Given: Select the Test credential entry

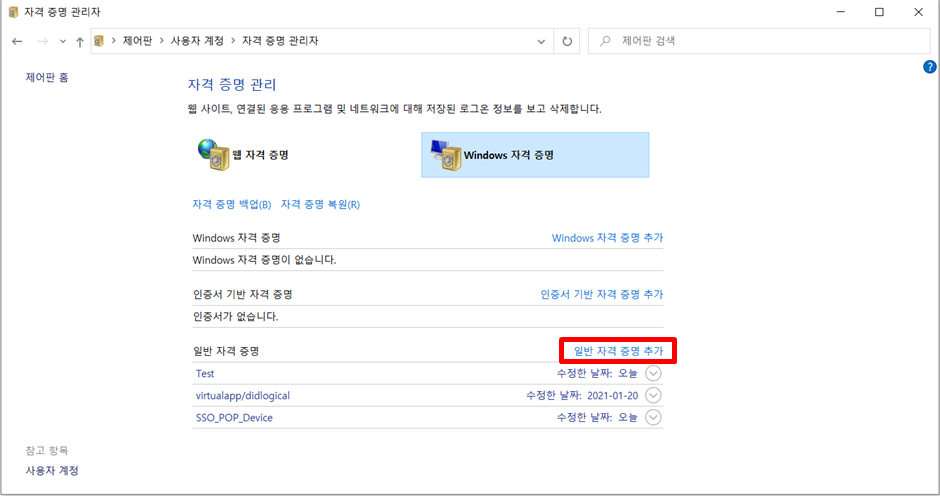Looking at the screenshot, I should [205, 374].
